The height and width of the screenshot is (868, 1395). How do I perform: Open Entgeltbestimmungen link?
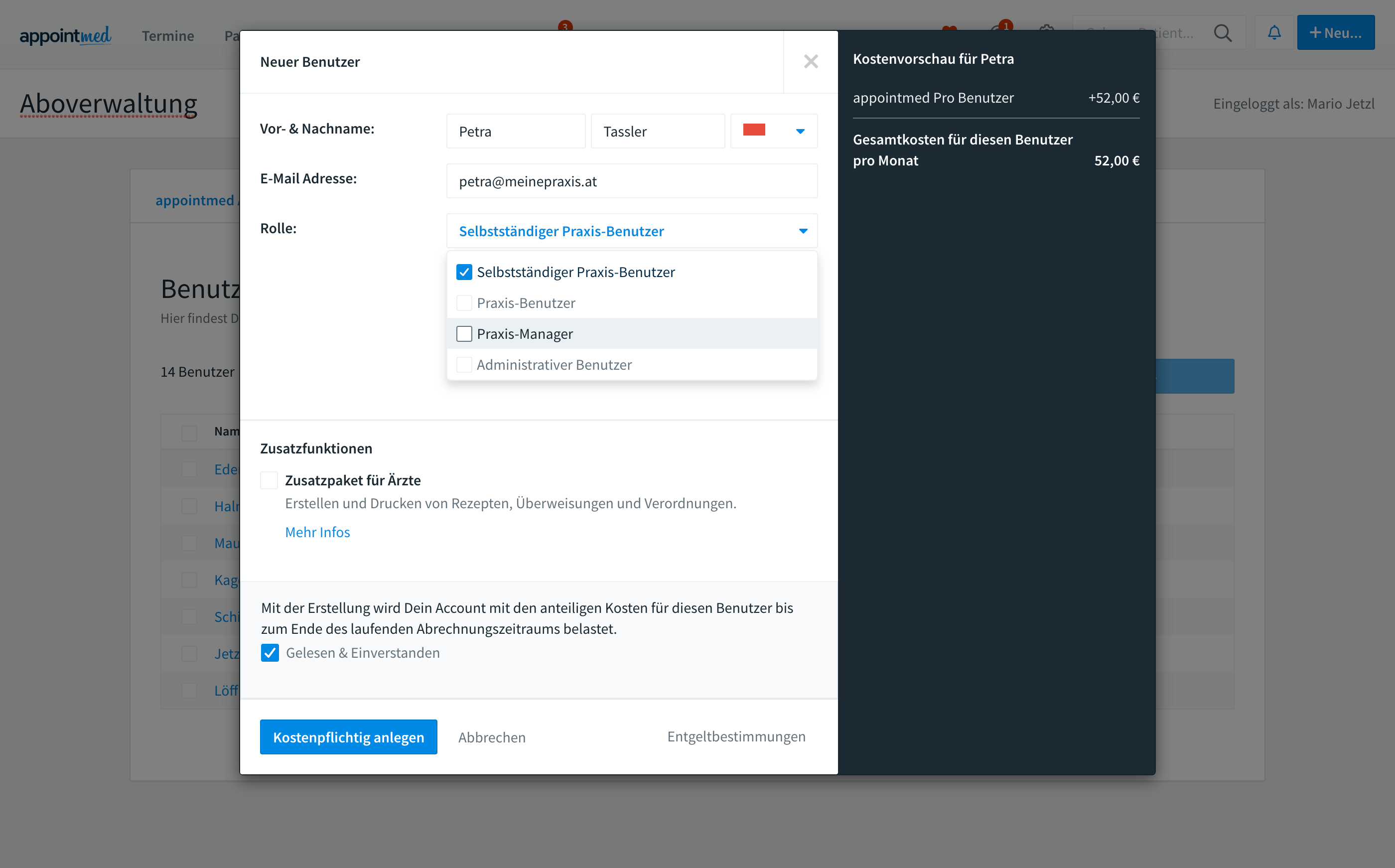(736, 736)
